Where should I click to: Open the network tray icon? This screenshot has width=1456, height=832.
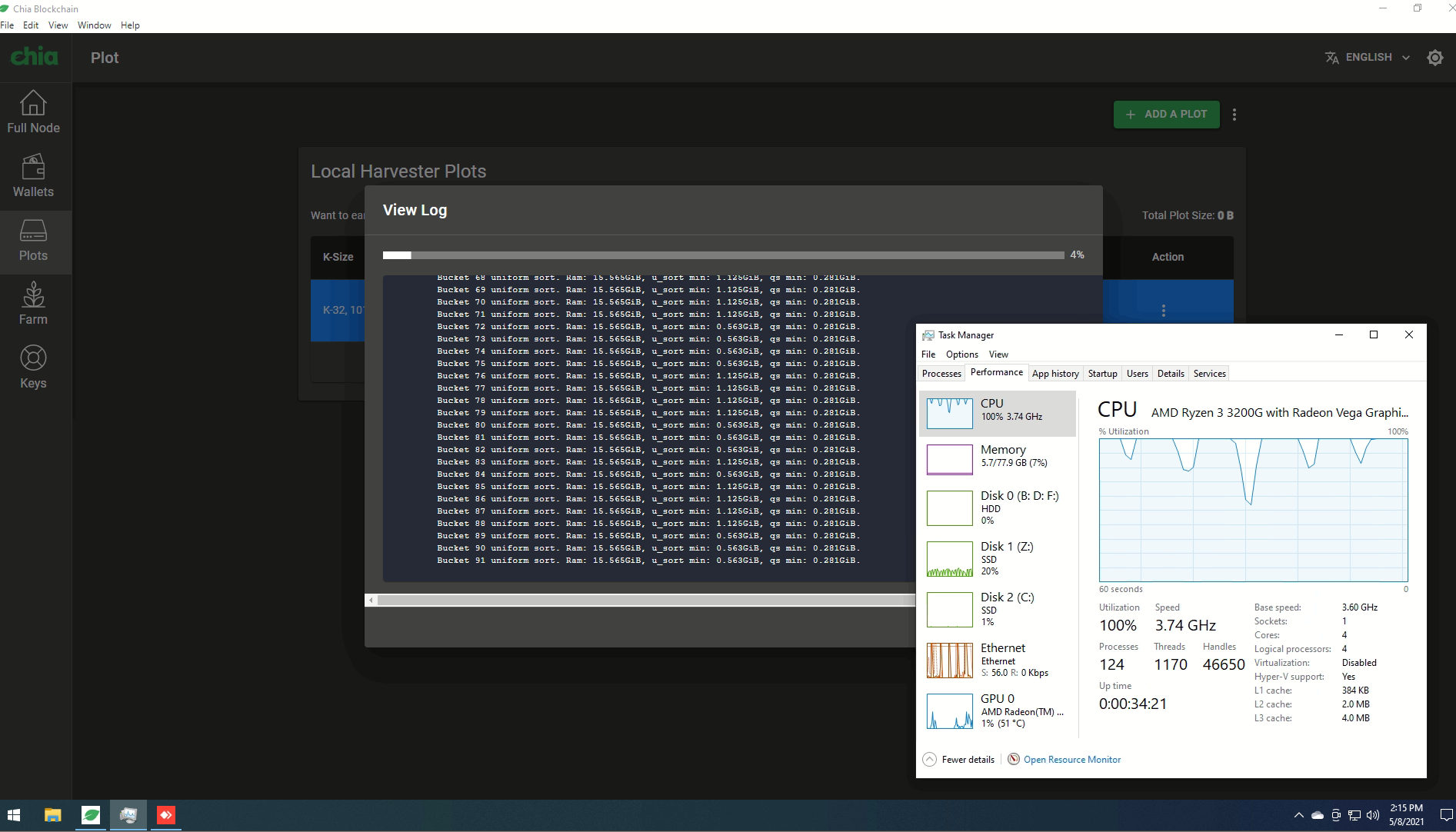(x=1354, y=815)
